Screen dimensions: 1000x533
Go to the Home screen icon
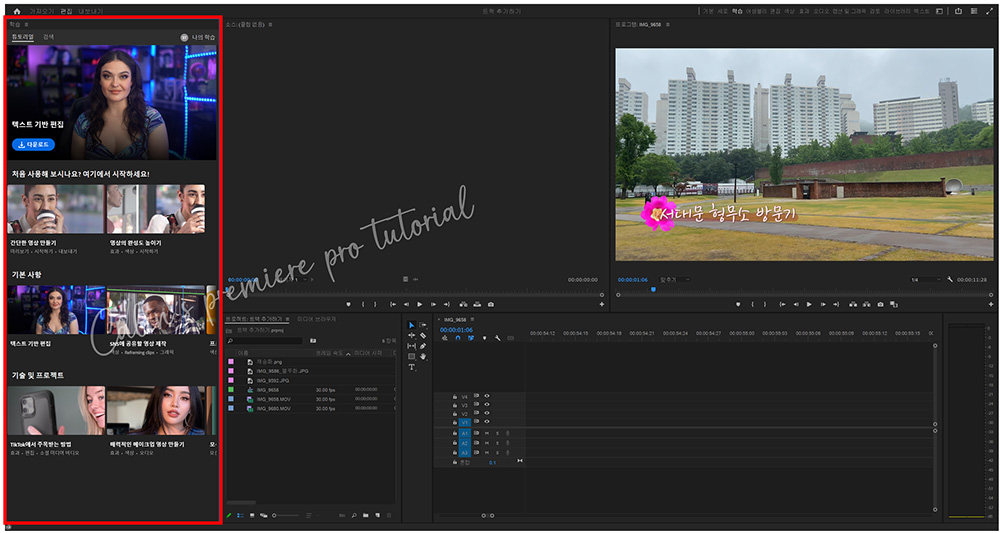pyautogui.click(x=17, y=11)
